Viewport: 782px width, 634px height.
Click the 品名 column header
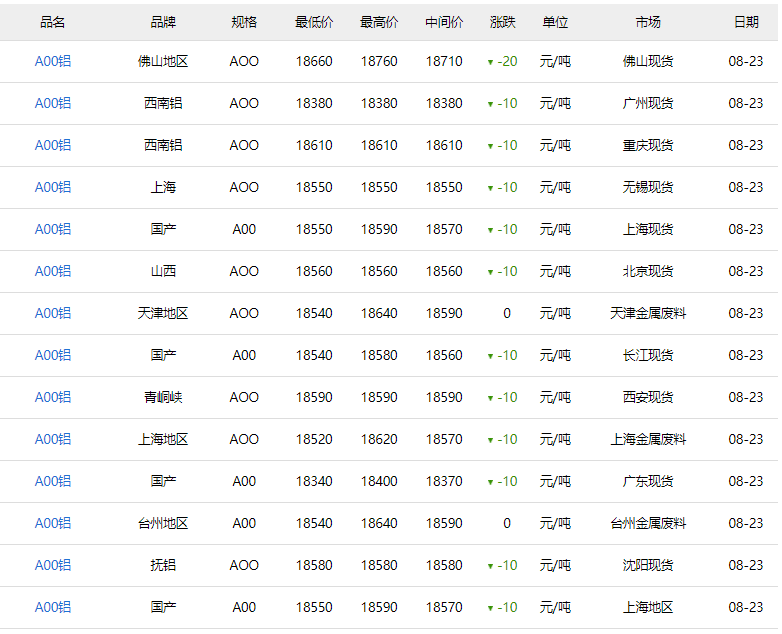tap(53, 22)
